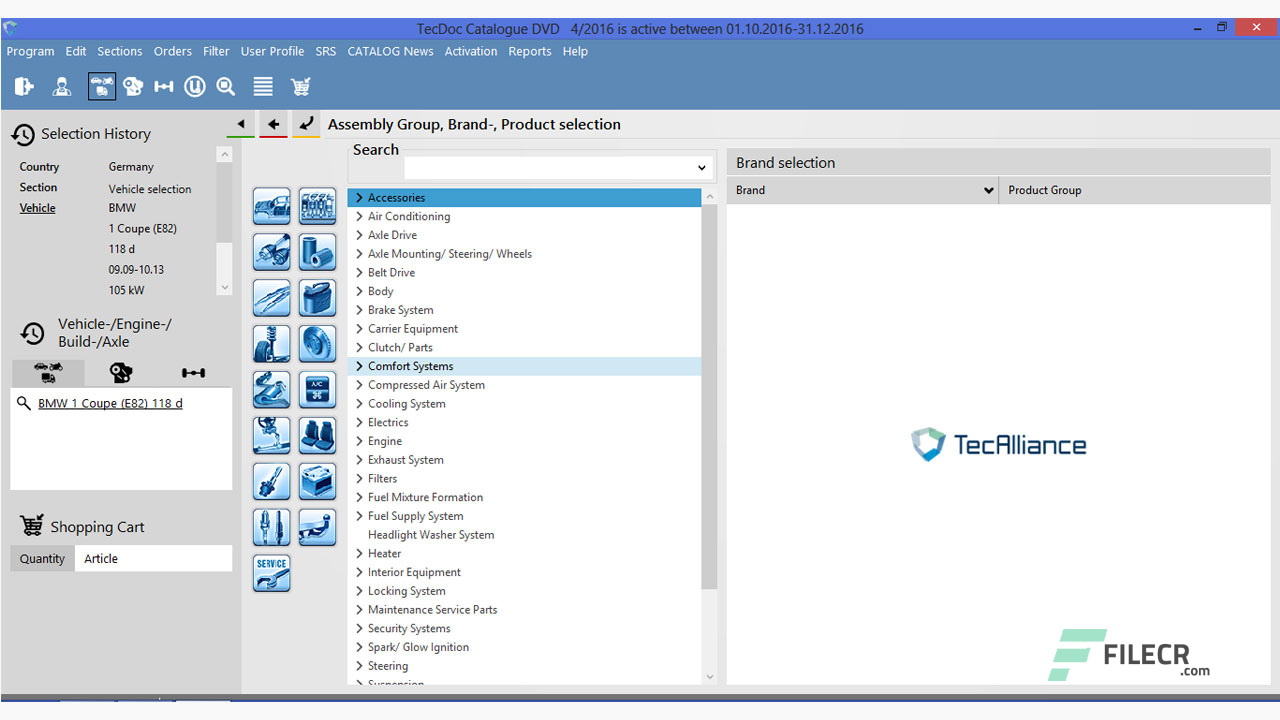Select the SERVICE wrench group icon
Viewport: 1280px width, 720px height.
[x=272, y=573]
